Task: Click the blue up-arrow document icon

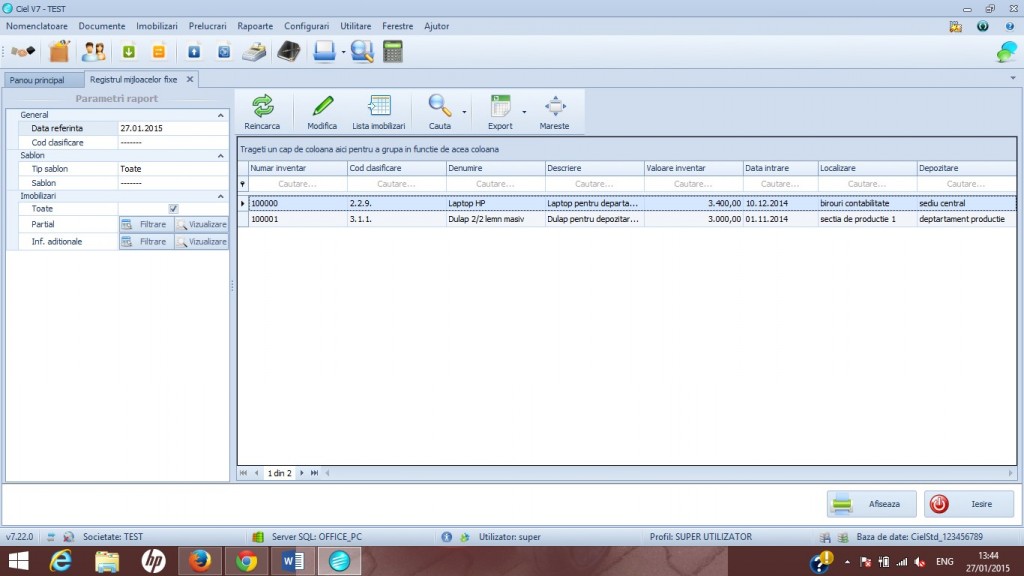Action: pos(194,52)
